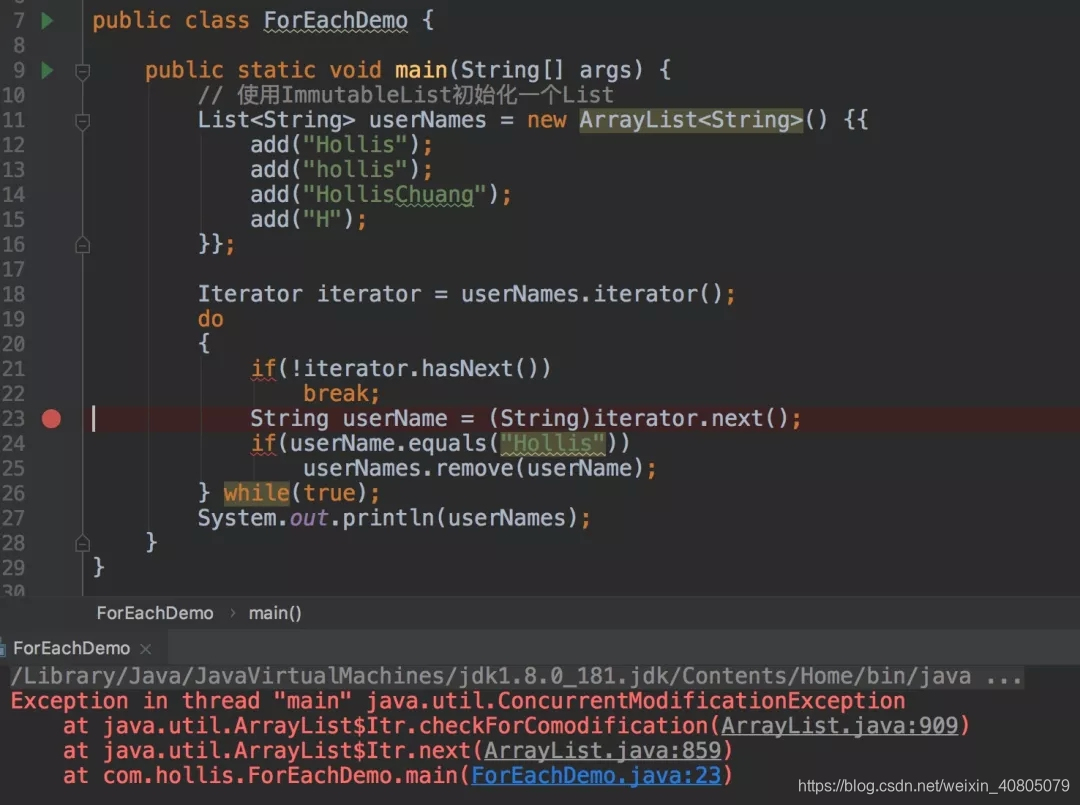This screenshot has height=805, width=1080.
Task: Close the ForEachDemo run tab
Action: (x=145, y=649)
